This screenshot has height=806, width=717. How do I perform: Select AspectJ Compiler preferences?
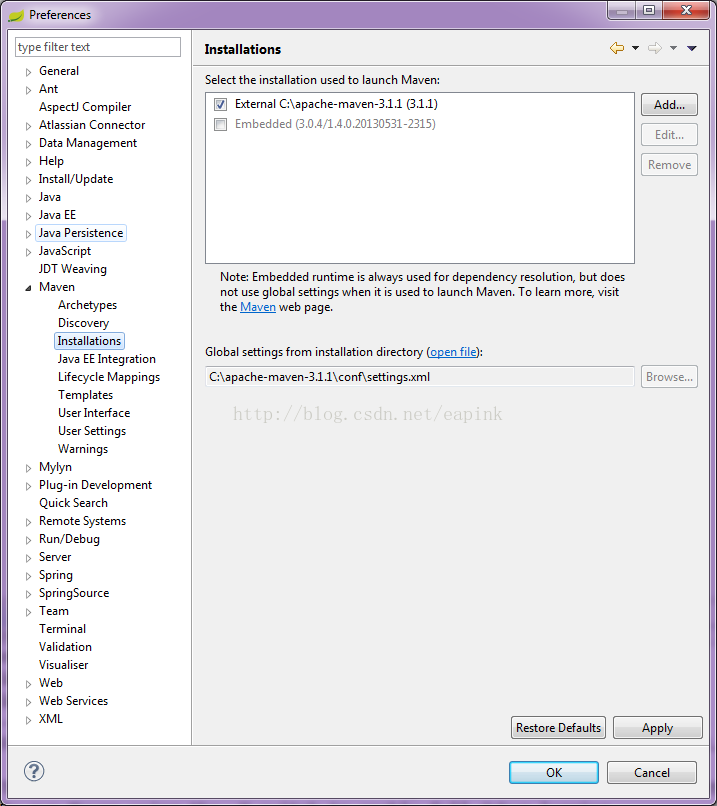[x=85, y=107]
